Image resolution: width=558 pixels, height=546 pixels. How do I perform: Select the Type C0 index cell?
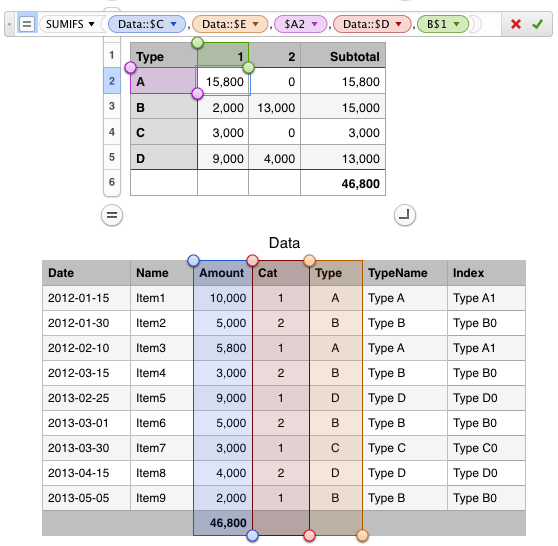[486, 448]
